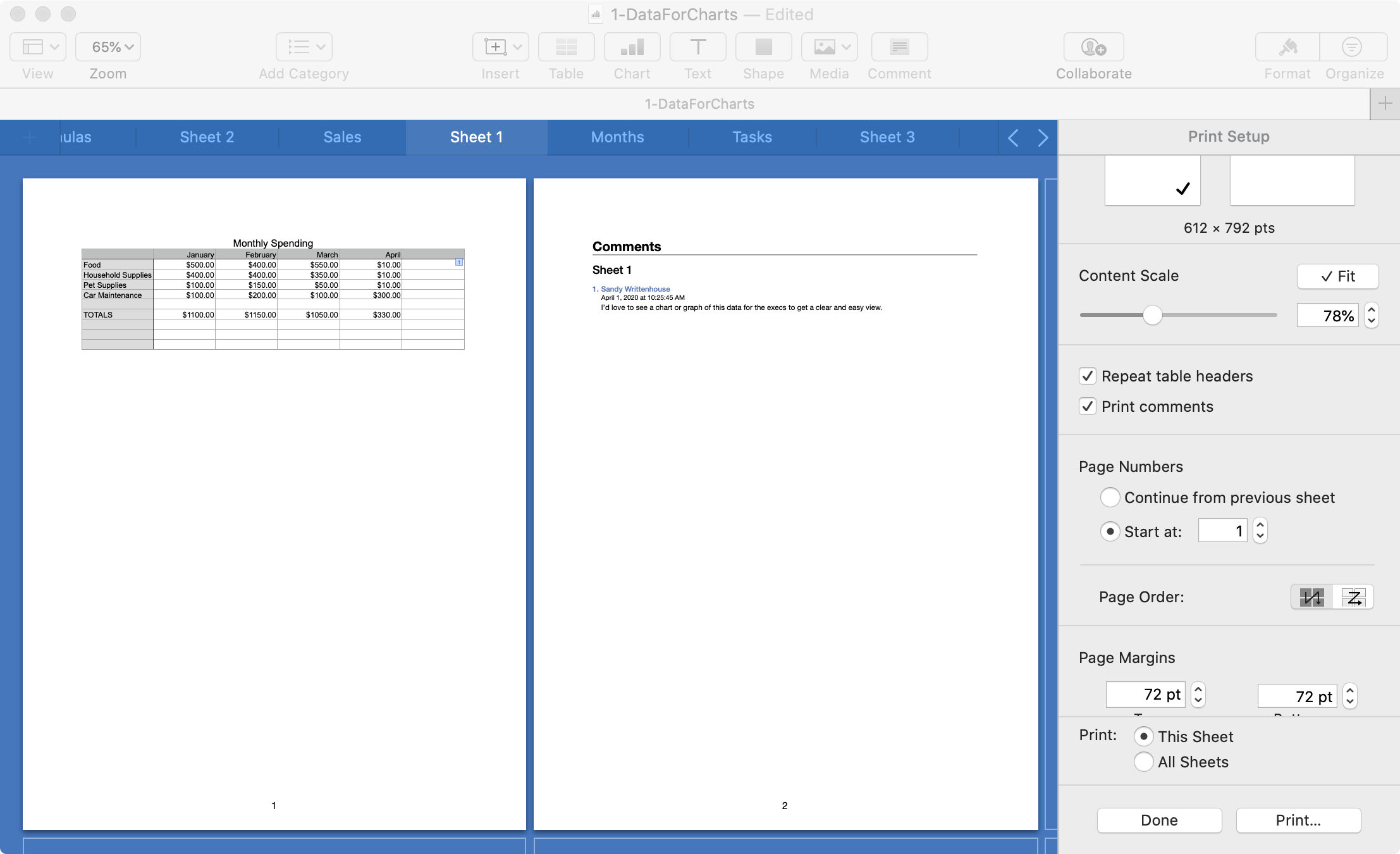Toggle the Print comments checkbox
This screenshot has height=854, width=1400.
click(x=1089, y=405)
